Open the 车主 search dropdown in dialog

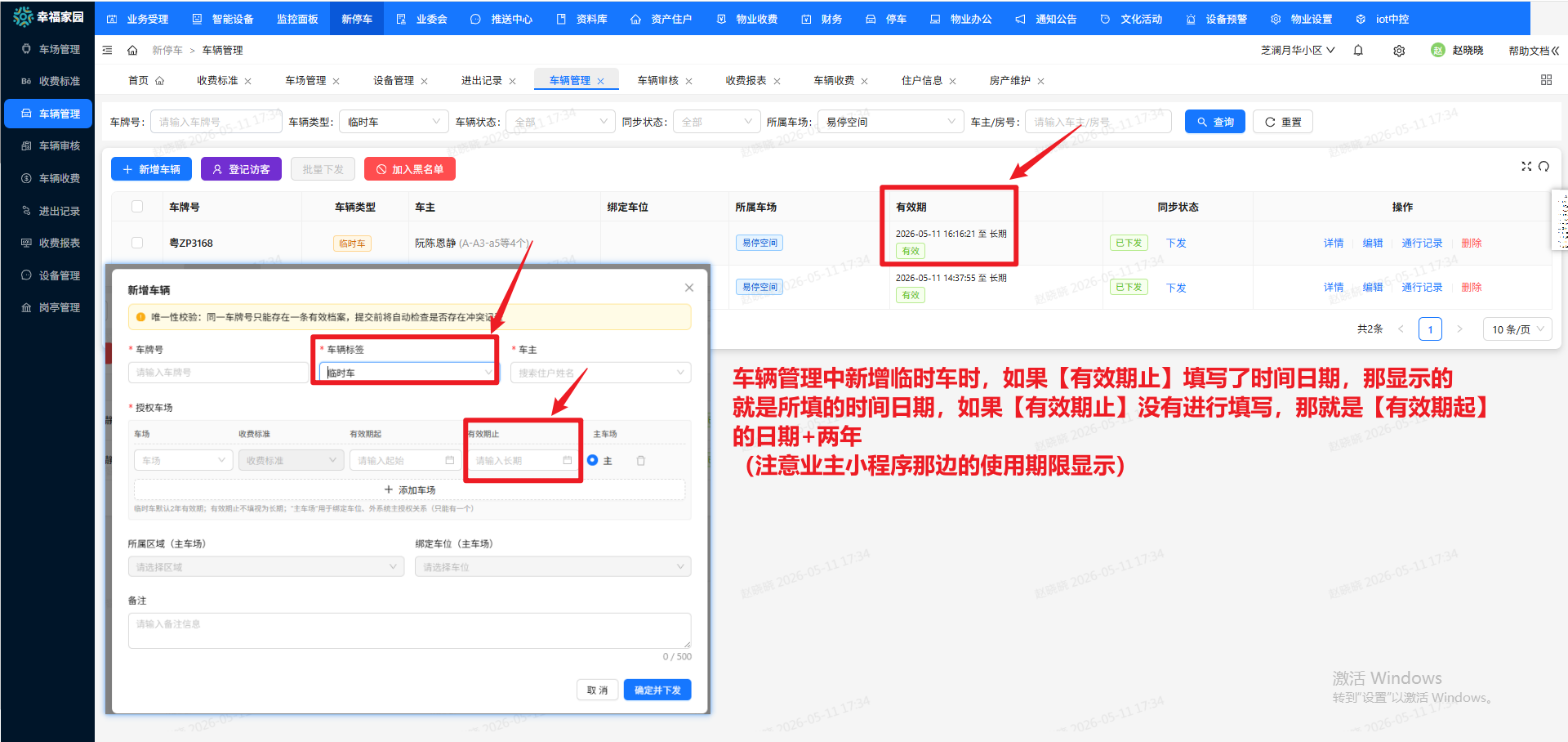click(601, 373)
